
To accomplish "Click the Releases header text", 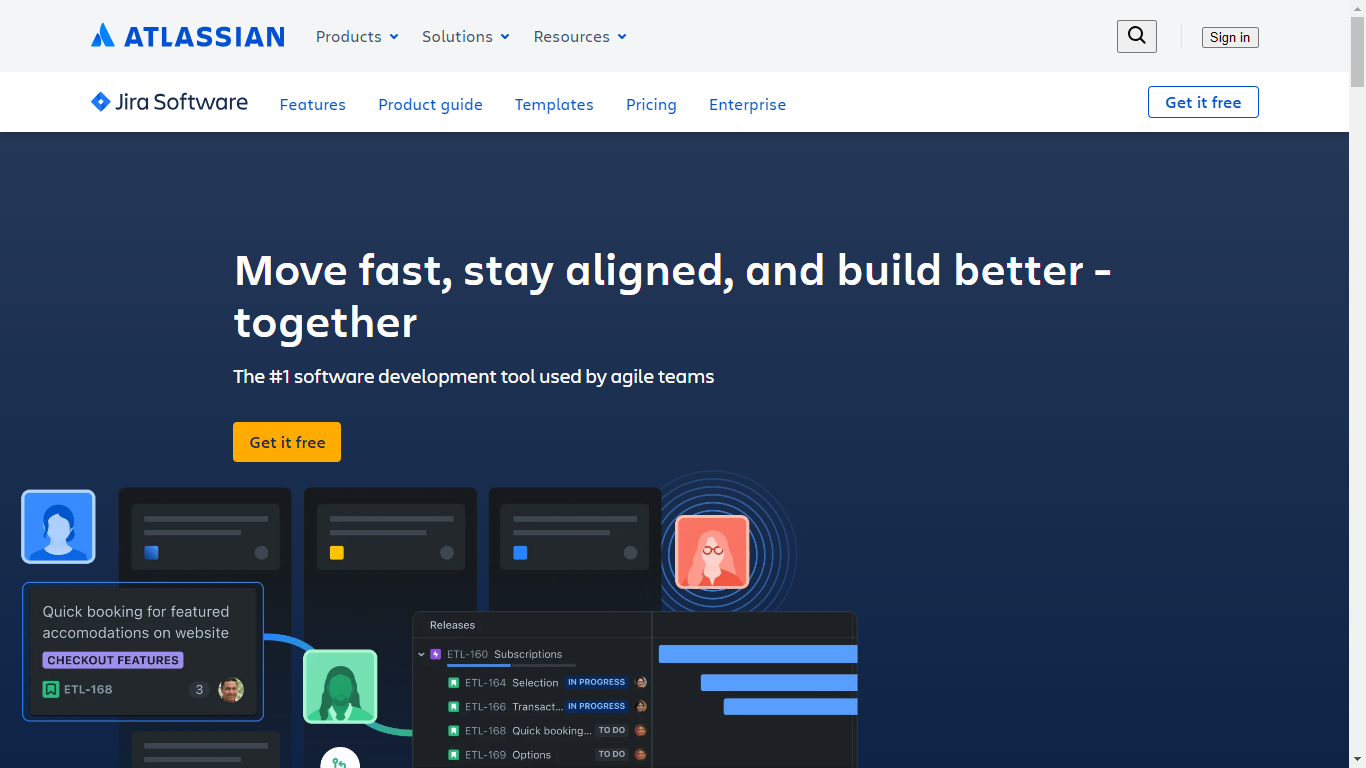I will point(452,625).
